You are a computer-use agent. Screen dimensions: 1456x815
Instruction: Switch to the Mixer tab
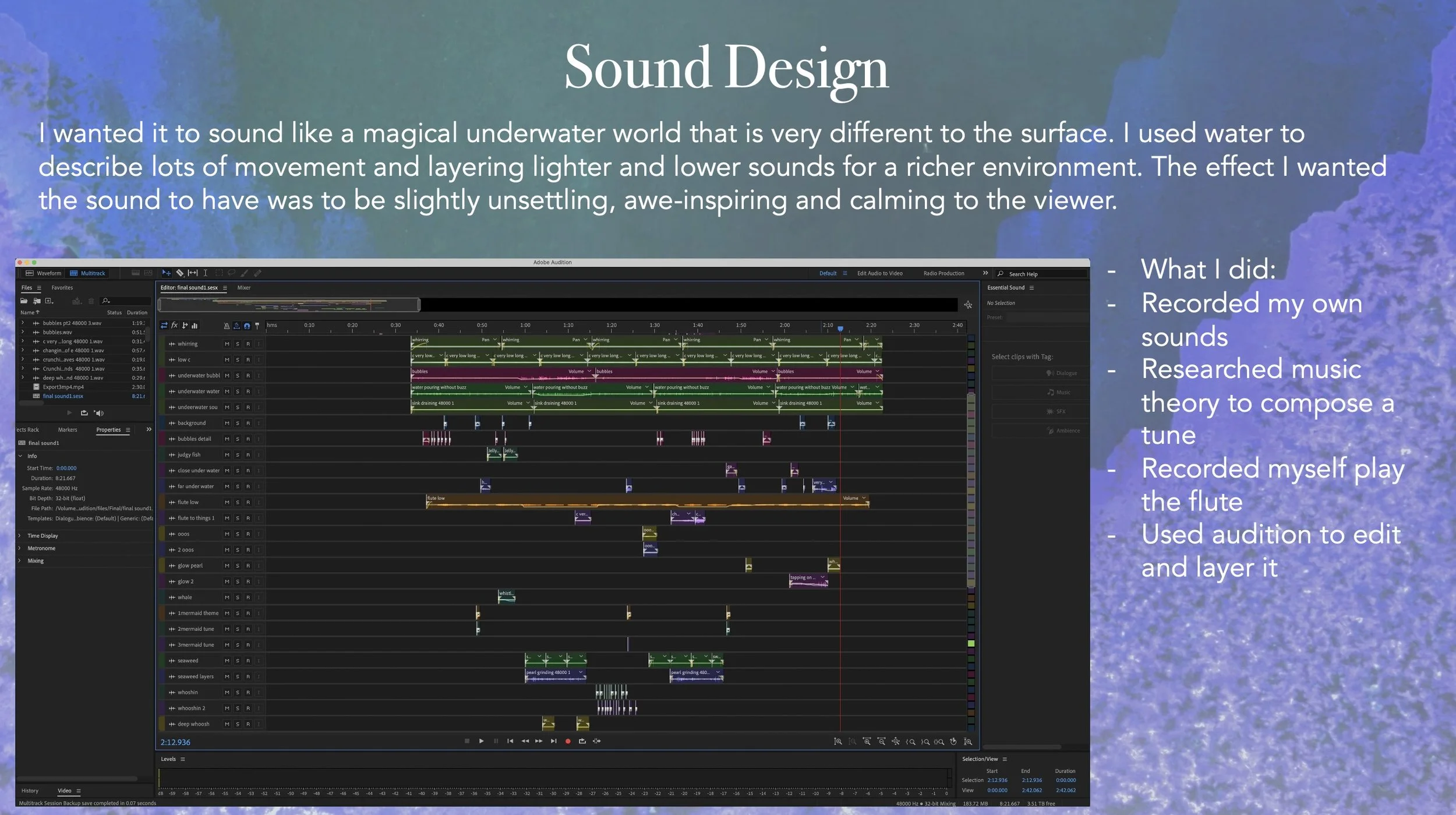click(243, 288)
